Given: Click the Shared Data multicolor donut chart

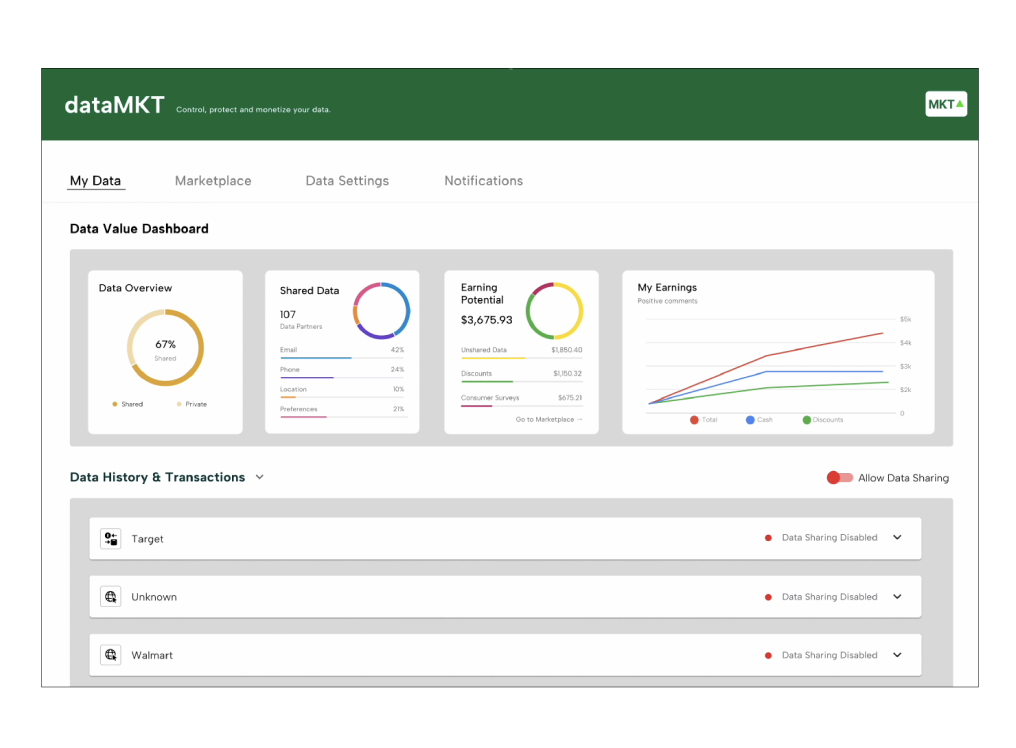Looking at the screenshot, I should click(x=381, y=311).
